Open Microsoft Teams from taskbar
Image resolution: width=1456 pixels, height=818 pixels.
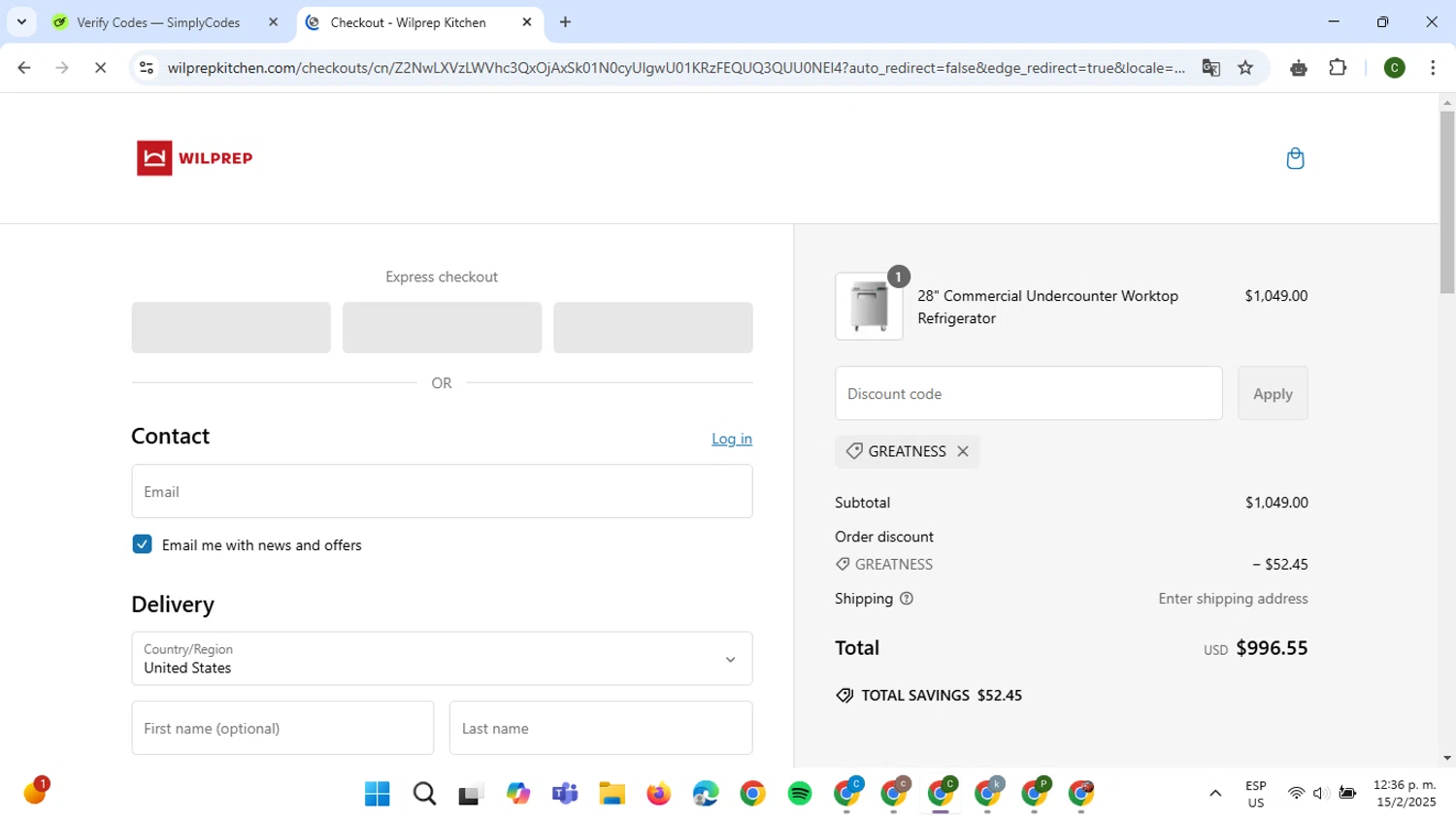pyautogui.click(x=565, y=794)
